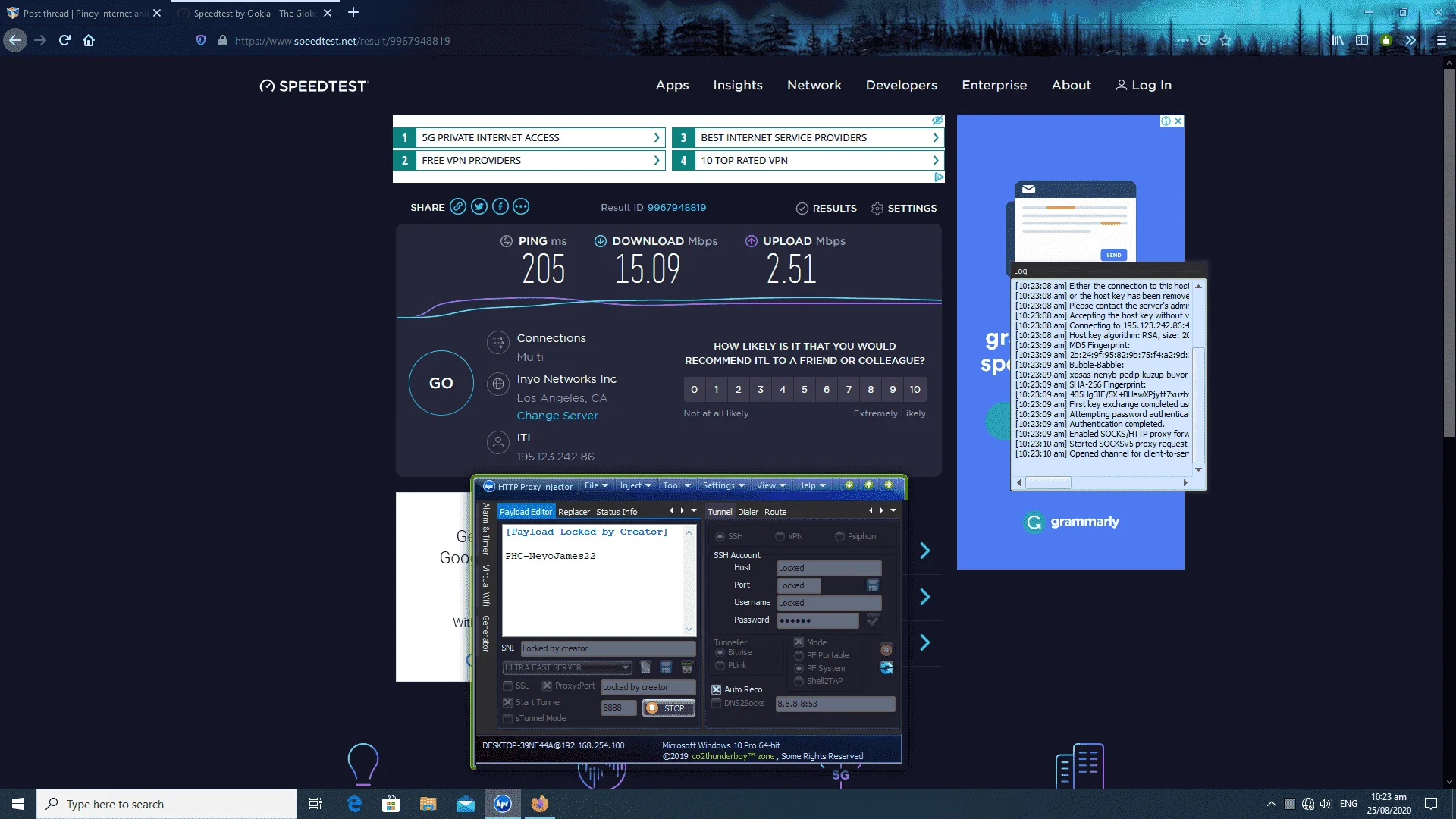1456x819 pixels.
Task: Click the Log window horizontal scrollbar thumb
Action: (x=1048, y=482)
